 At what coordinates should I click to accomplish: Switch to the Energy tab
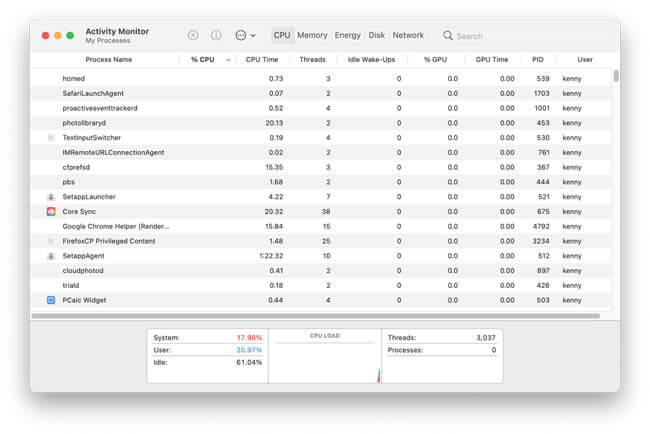click(x=347, y=35)
